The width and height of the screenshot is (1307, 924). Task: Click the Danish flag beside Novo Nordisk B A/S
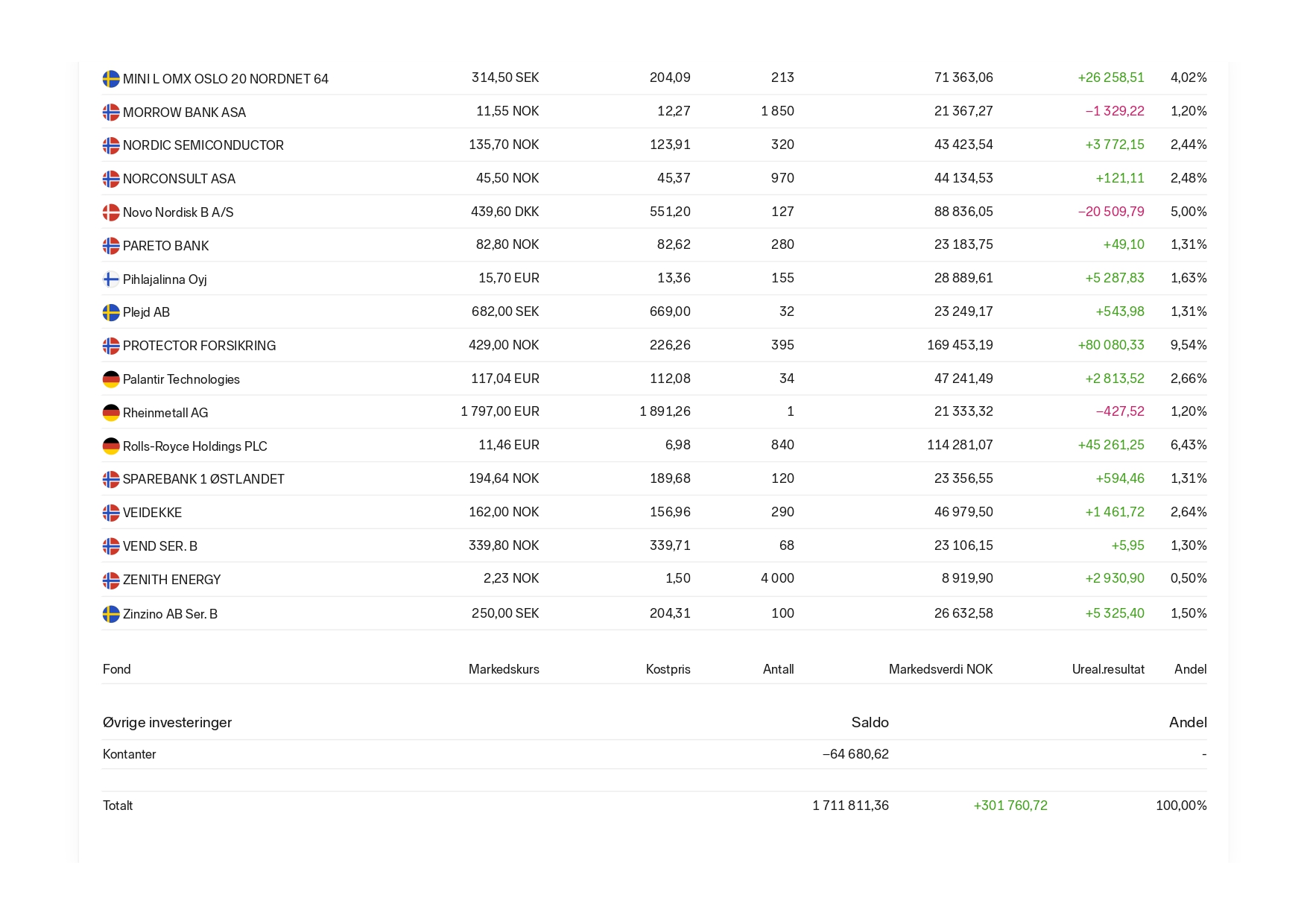pyautogui.click(x=111, y=212)
